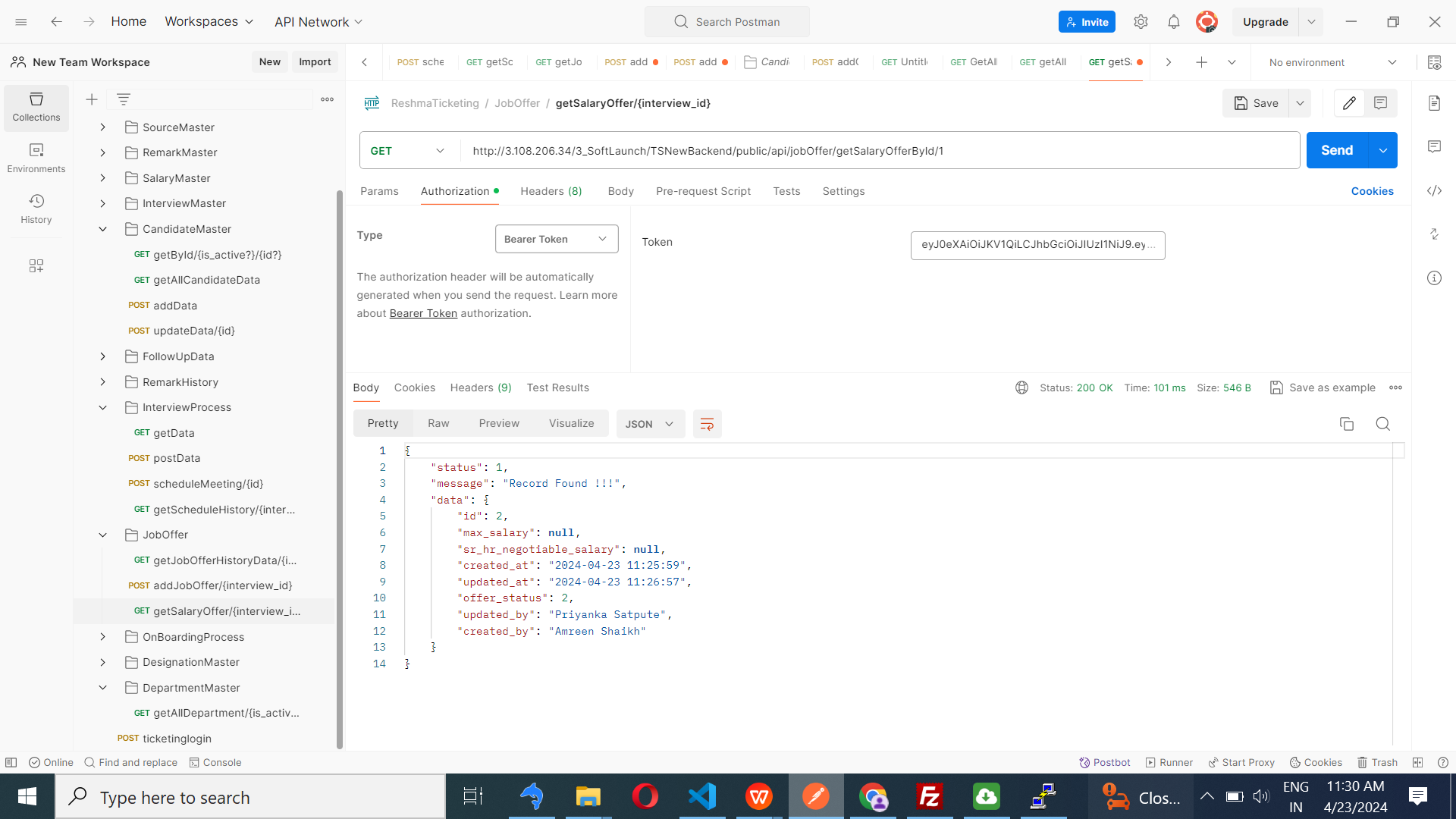Open the JSON format dropdown
1456x819 pixels.
pyautogui.click(x=650, y=424)
